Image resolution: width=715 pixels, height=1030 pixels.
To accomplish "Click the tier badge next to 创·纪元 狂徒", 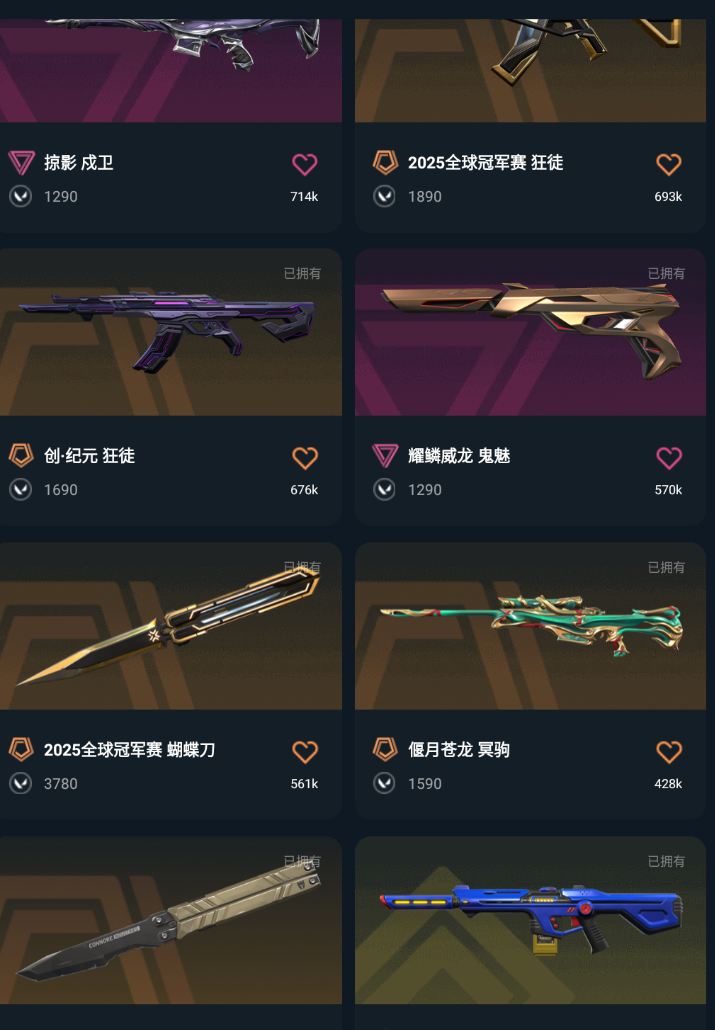I will click(21, 455).
